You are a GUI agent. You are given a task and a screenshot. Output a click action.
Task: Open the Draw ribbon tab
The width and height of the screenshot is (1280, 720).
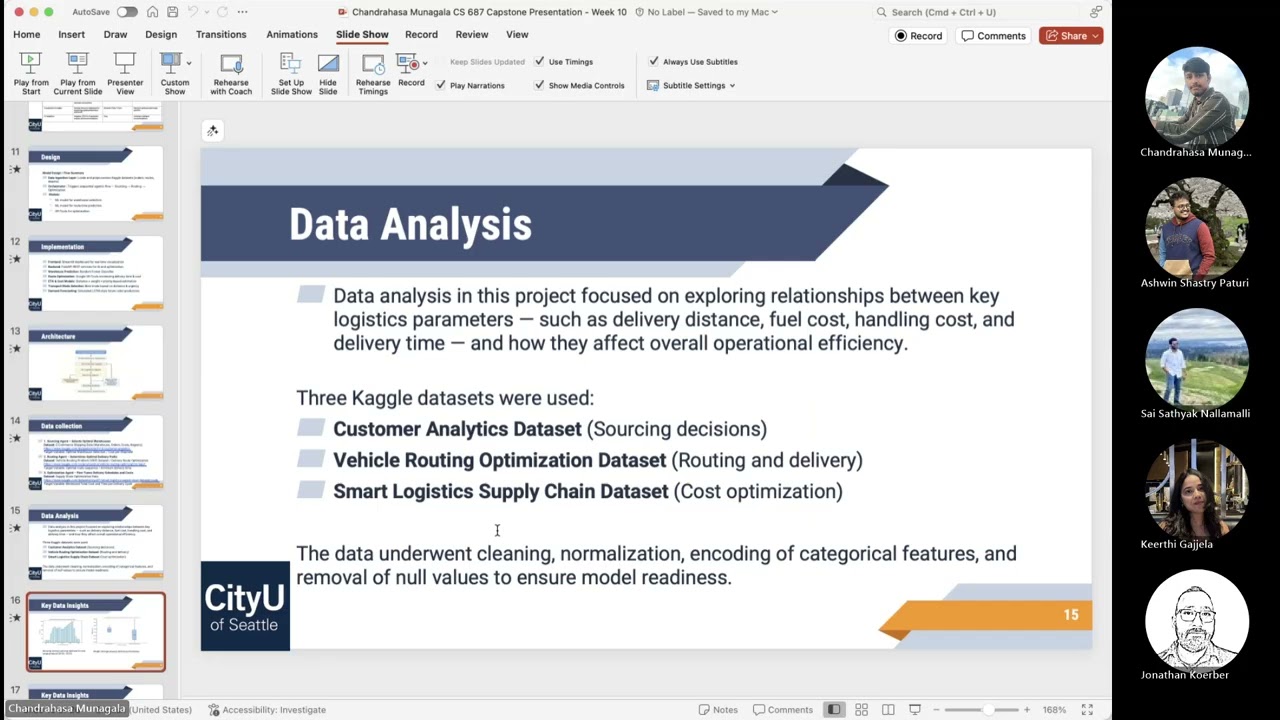tap(115, 34)
